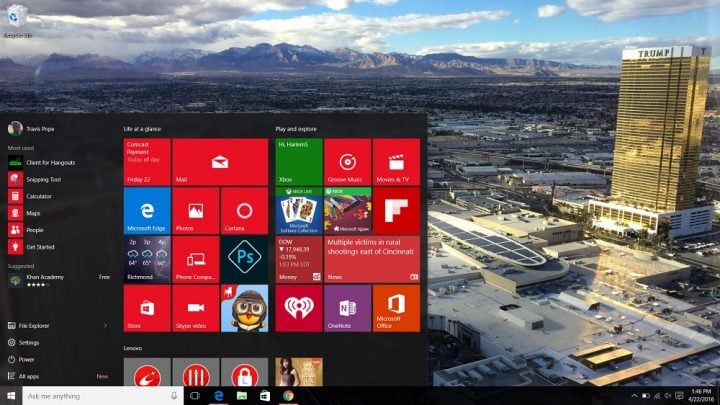Viewport: 720px width, 405px height.
Task: Focus the Ask me anything search box
Action: 103,396
